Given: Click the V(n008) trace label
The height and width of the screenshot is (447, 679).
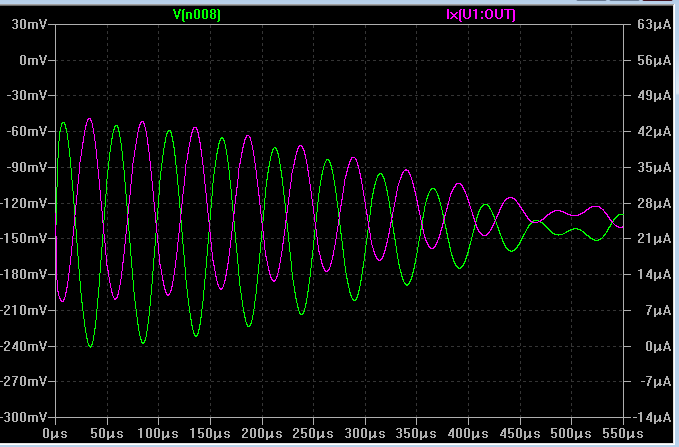Looking at the screenshot, I should [197, 15].
